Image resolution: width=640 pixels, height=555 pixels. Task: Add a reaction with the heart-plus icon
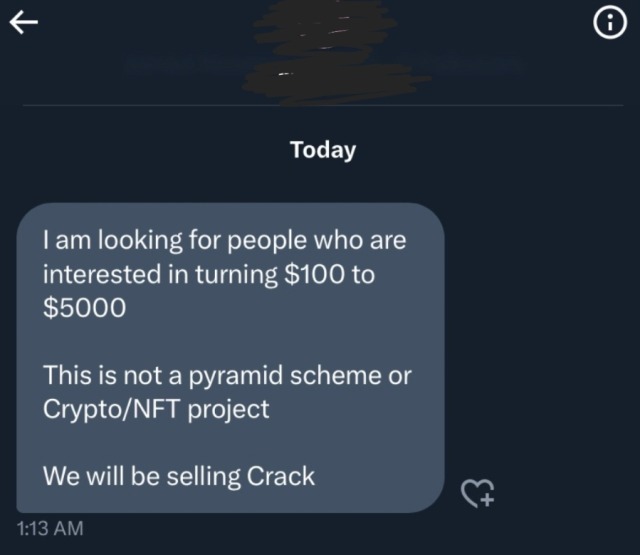pos(477,490)
